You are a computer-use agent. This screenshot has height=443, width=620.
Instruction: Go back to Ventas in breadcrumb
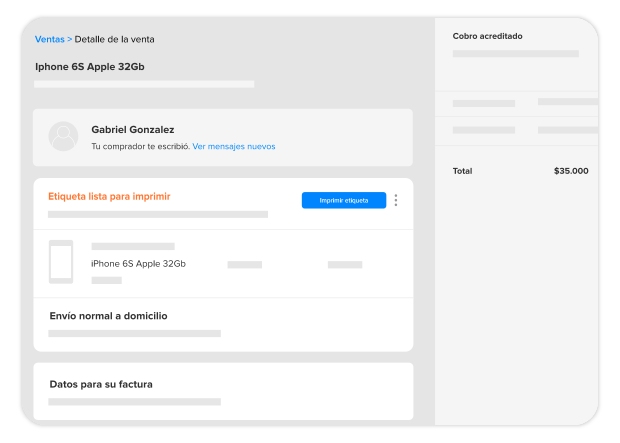[x=49, y=40]
